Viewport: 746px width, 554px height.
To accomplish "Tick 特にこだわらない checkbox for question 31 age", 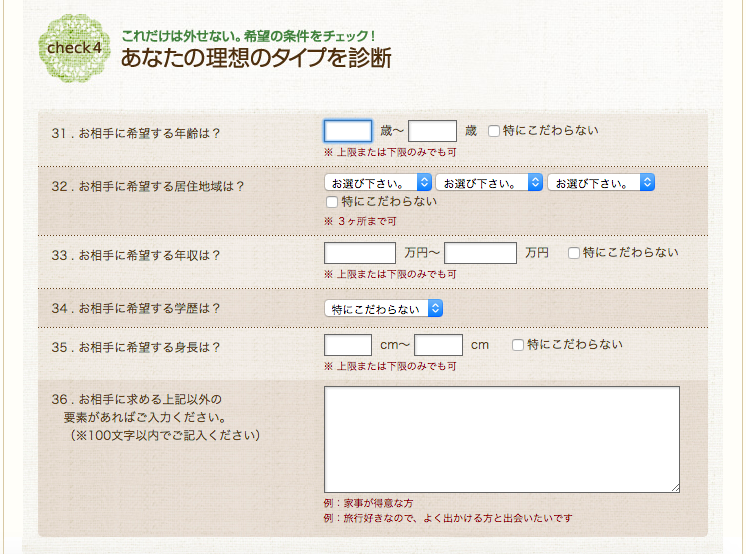I will (x=494, y=131).
